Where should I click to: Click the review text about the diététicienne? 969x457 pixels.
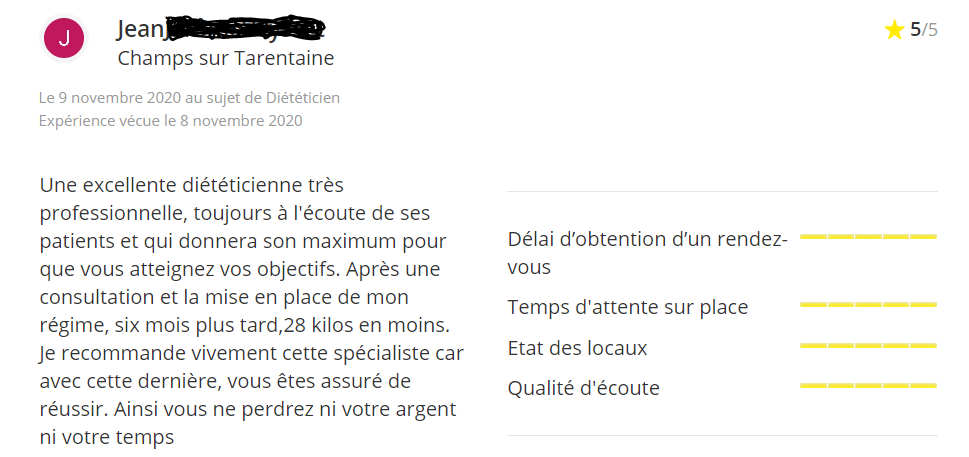(x=248, y=311)
